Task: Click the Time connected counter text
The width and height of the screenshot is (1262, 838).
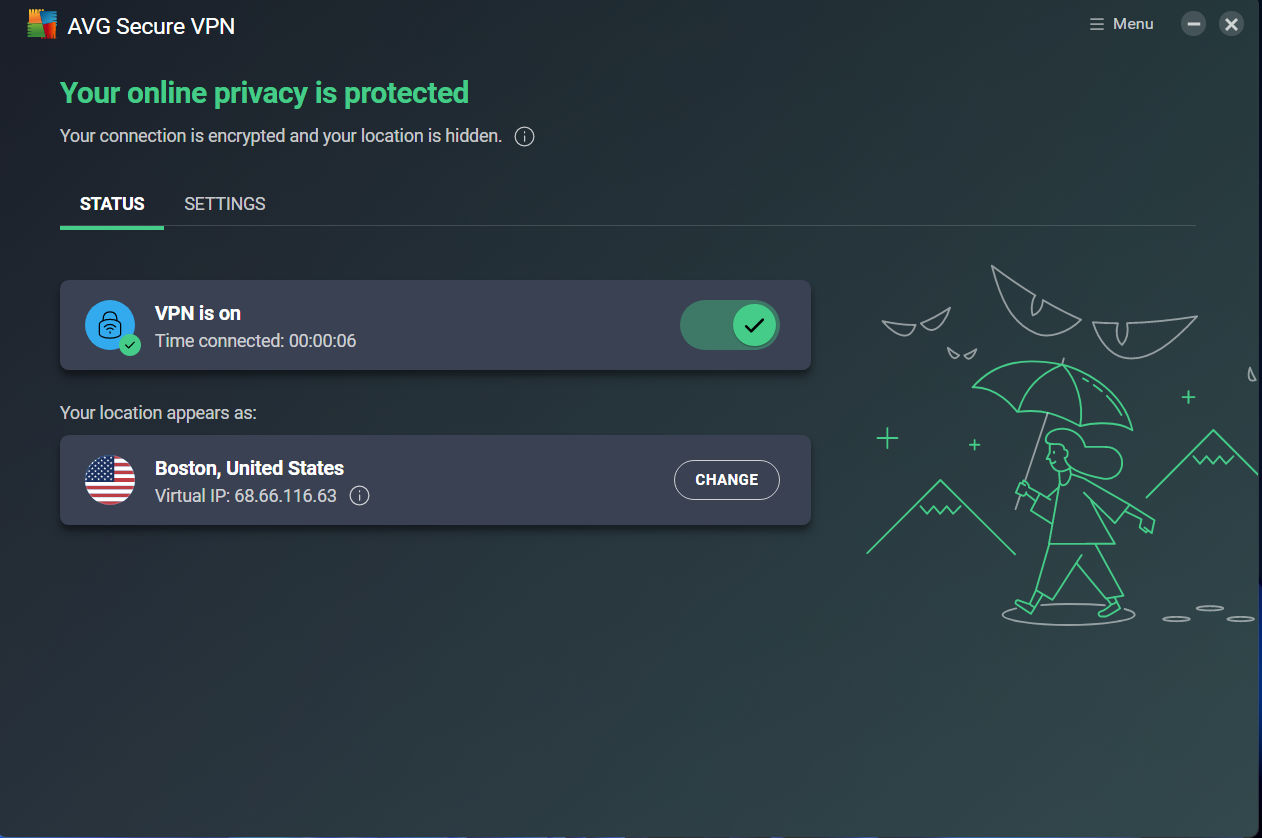Action: [255, 341]
